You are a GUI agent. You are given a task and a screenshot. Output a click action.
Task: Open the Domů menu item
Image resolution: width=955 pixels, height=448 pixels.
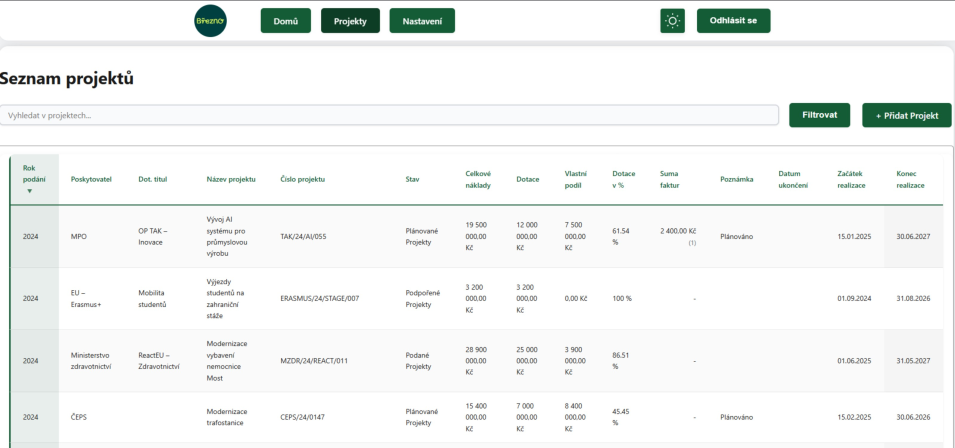click(286, 21)
